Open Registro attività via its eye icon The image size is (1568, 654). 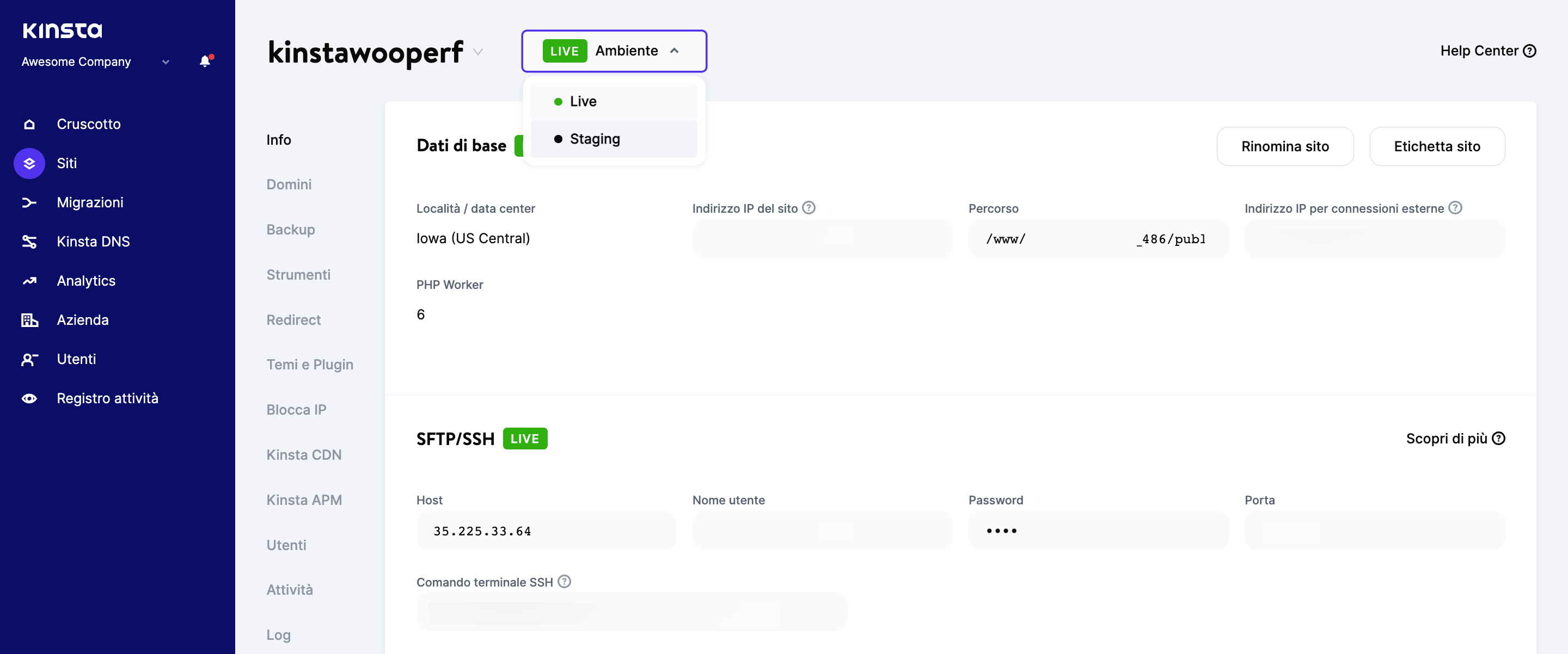pyautogui.click(x=29, y=398)
